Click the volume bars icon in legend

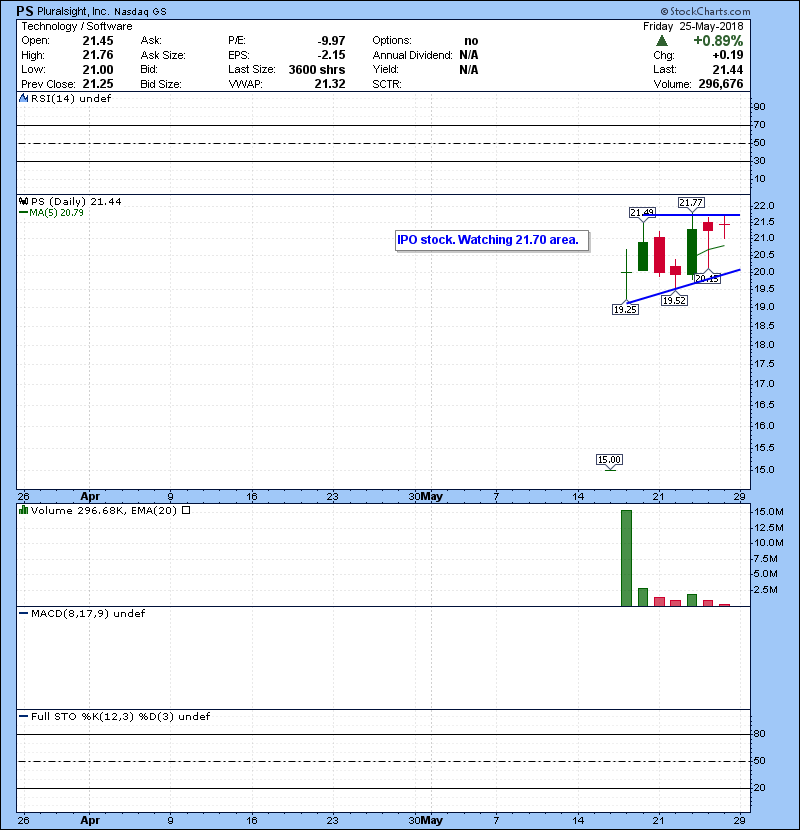pos(23,510)
